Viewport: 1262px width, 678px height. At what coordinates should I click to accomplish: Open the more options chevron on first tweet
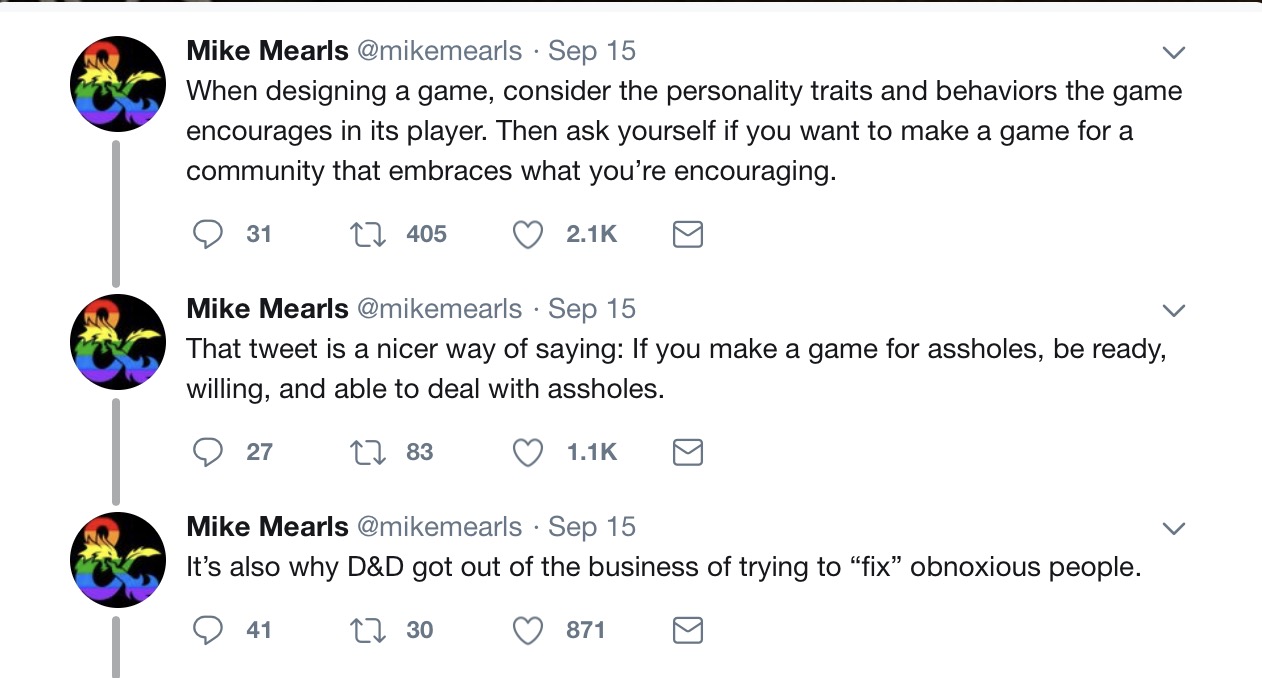[1174, 52]
